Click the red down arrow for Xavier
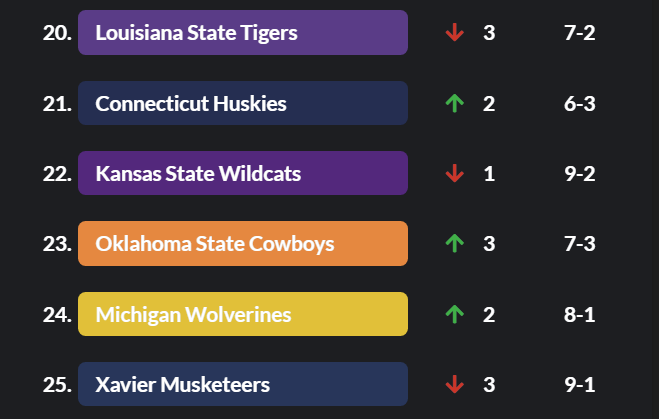The width and height of the screenshot is (659, 419). 455,385
